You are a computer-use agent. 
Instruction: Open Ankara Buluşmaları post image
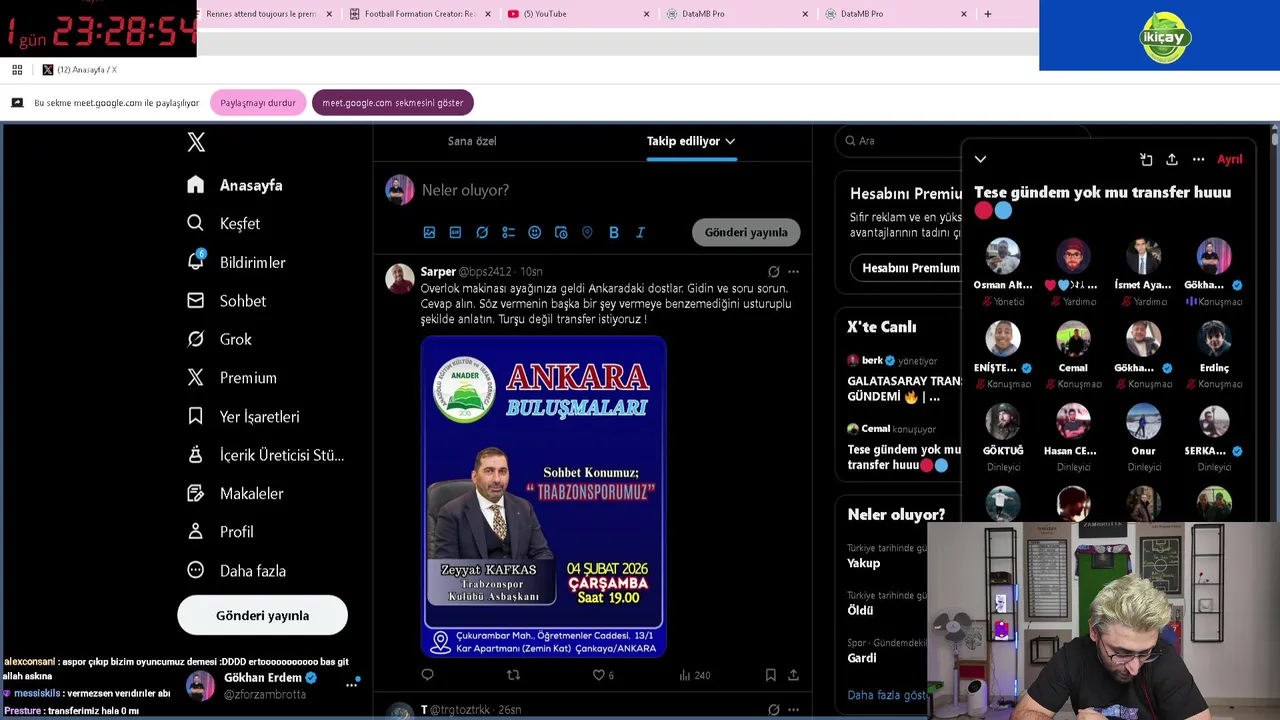(543, 496)
